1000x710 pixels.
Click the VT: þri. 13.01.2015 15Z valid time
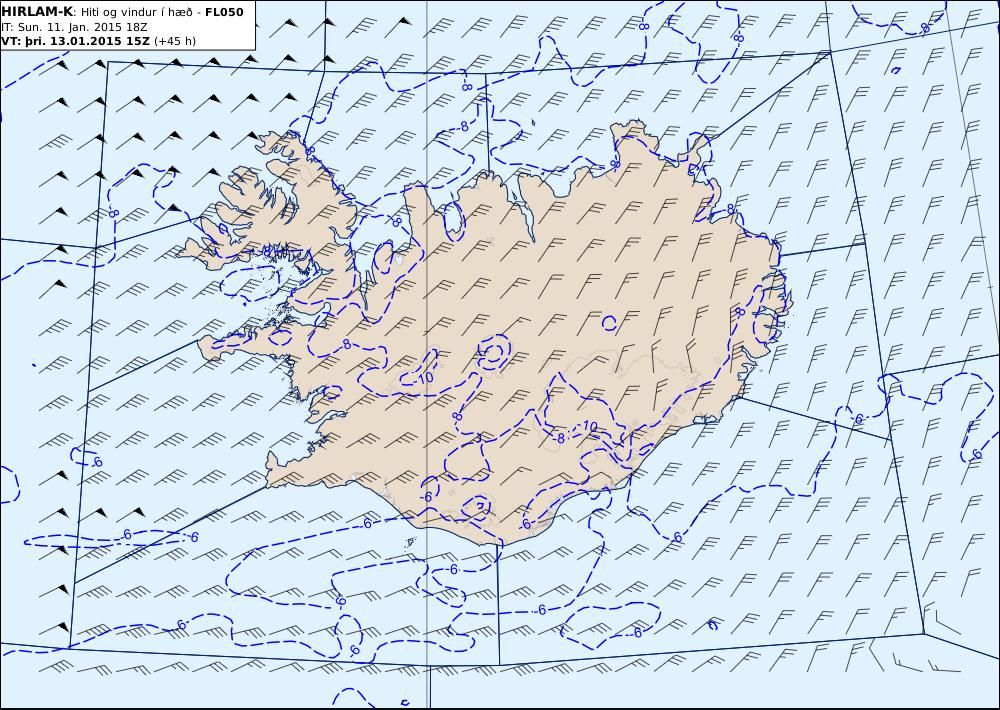tap(75, 41)
